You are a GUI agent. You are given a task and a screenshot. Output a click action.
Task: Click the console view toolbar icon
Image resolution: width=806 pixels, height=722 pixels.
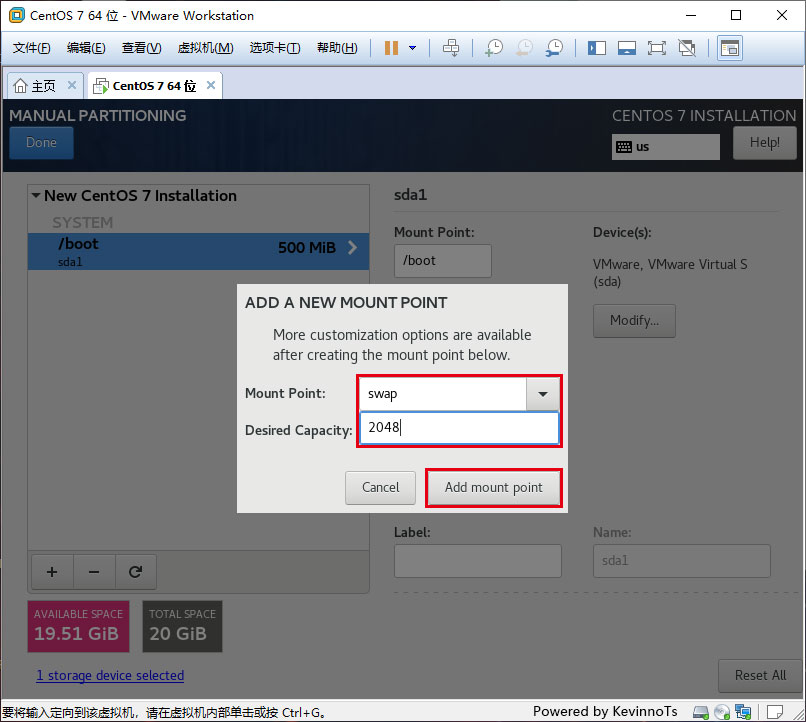pos(730,48)
